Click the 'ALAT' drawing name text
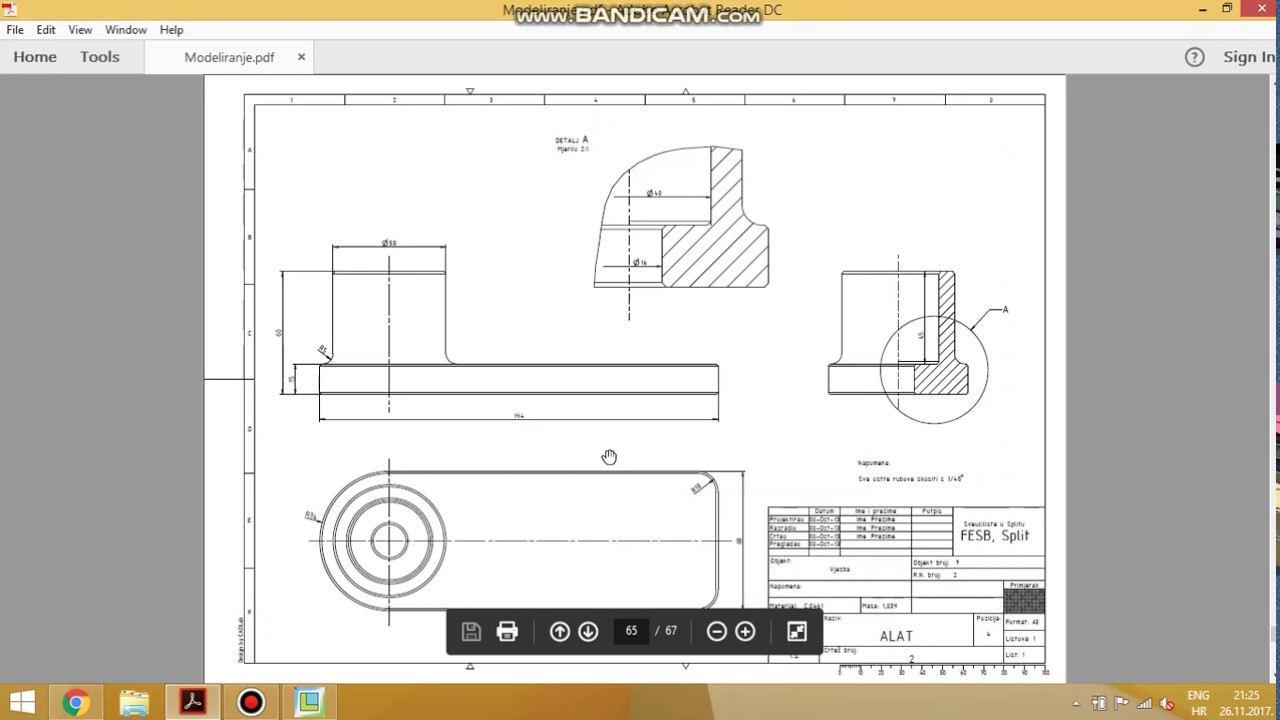 click(896, 636)
